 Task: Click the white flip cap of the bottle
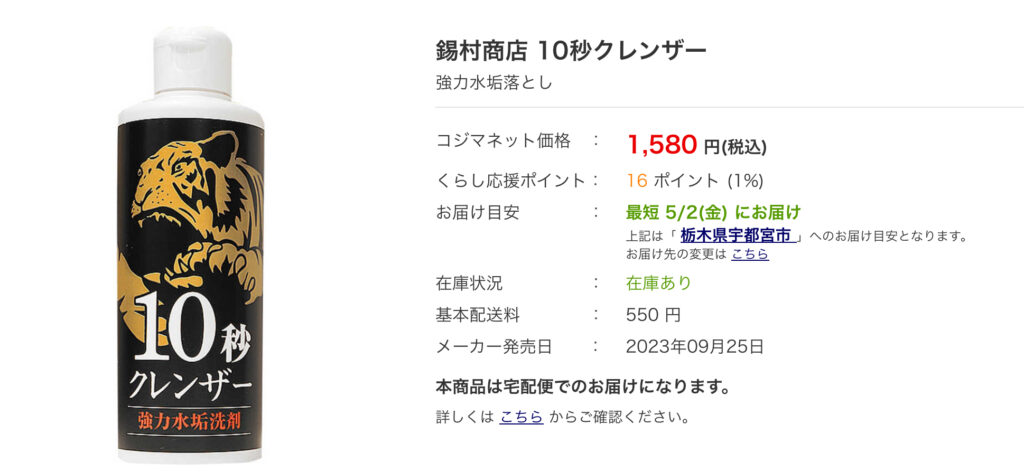tap(193, 62)
